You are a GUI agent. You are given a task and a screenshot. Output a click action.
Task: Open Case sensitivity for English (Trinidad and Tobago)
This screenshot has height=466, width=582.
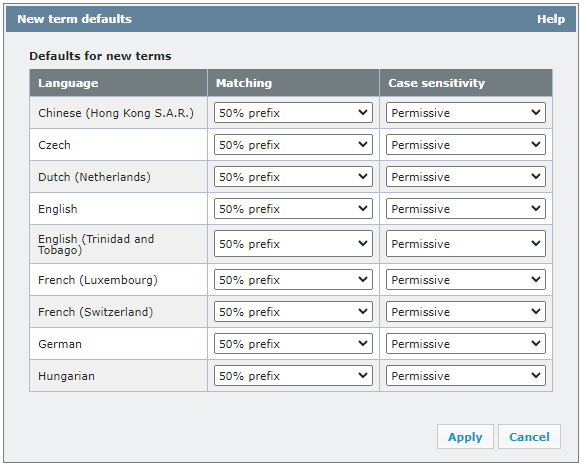(466, 244)
